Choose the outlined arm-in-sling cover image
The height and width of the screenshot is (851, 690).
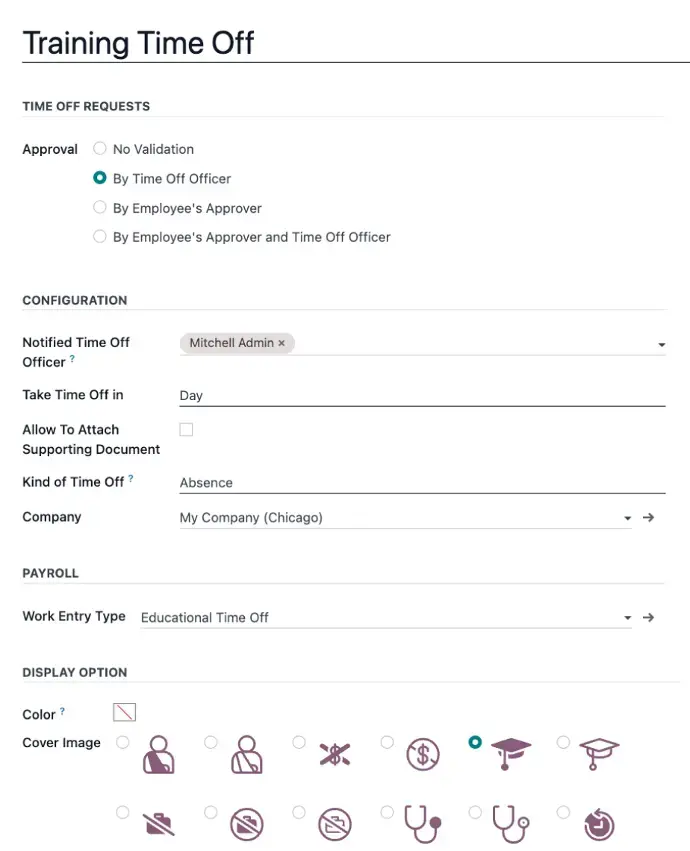tap(210, 742)
